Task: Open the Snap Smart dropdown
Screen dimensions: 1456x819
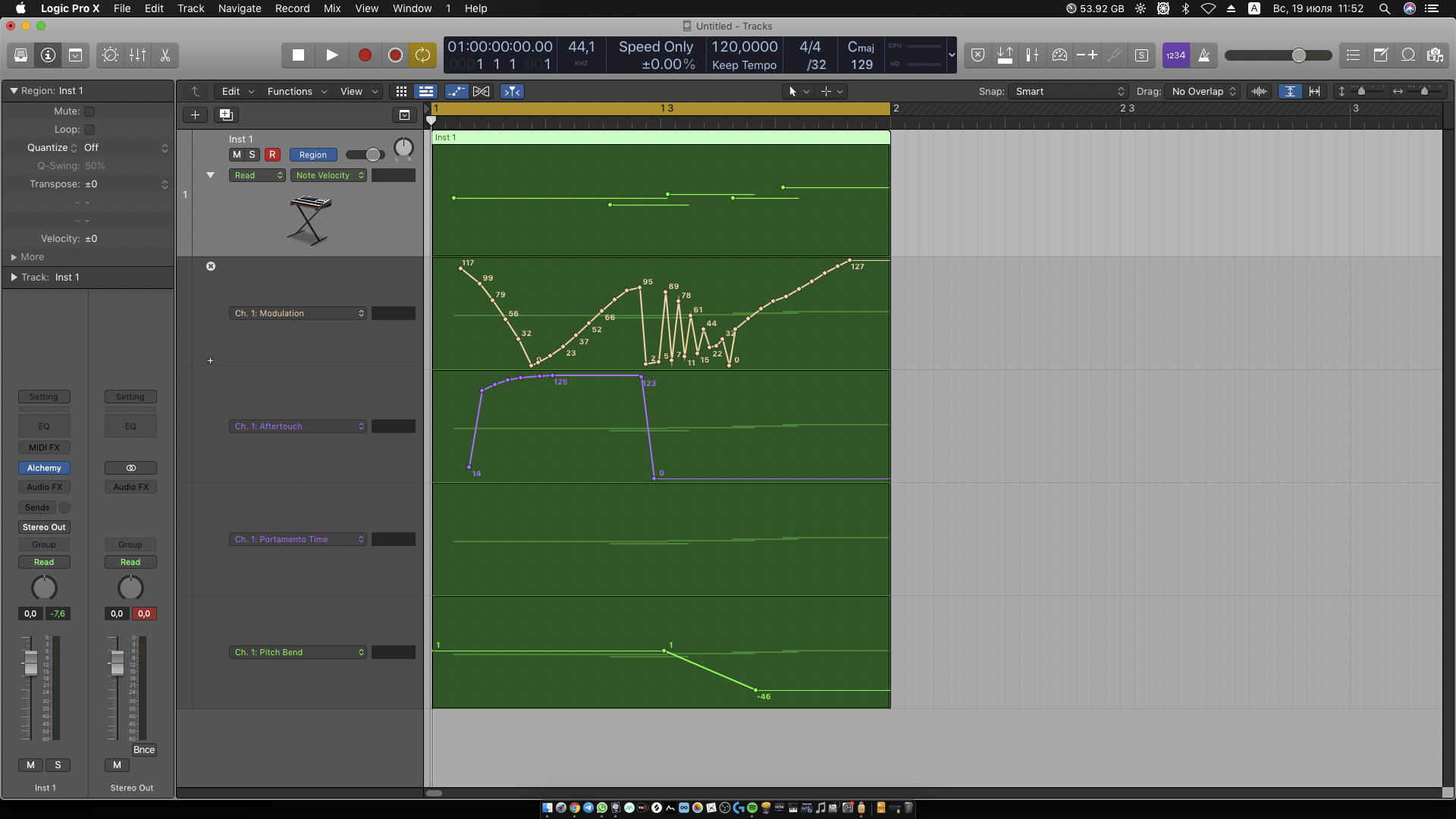Action: [x=1068, y=92]
